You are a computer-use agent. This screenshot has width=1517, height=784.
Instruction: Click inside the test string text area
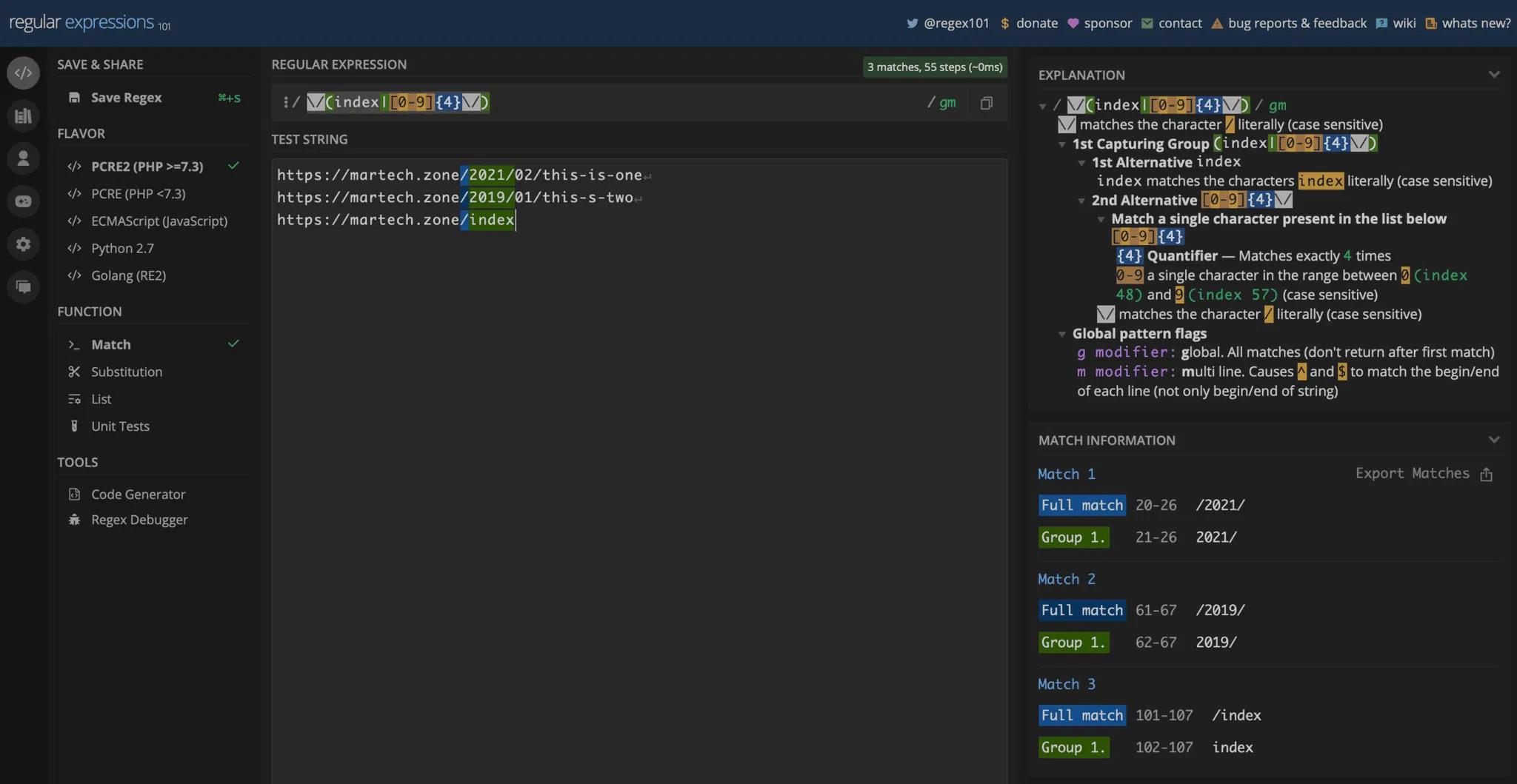coord(637,444)
